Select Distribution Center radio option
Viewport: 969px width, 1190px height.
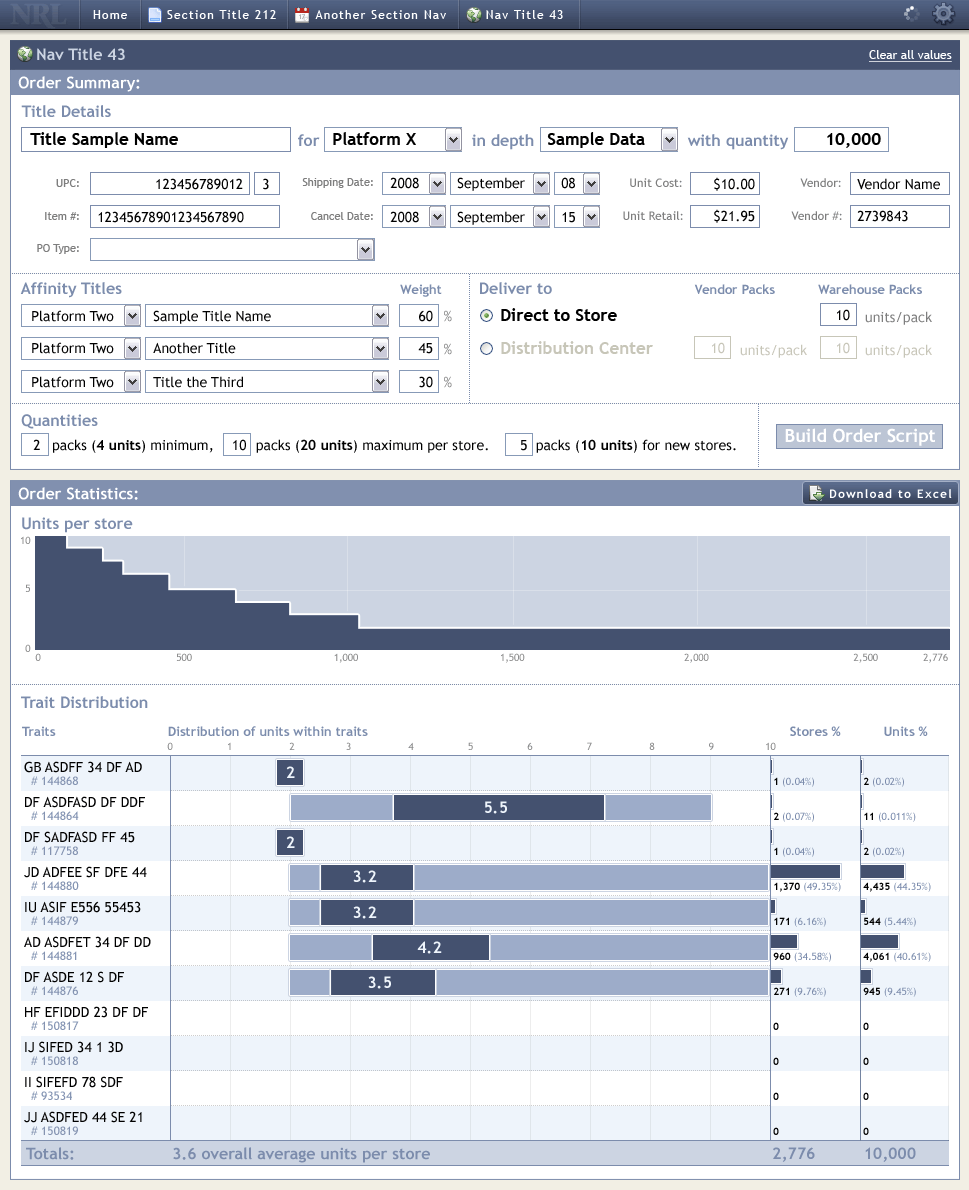(486, 348)
